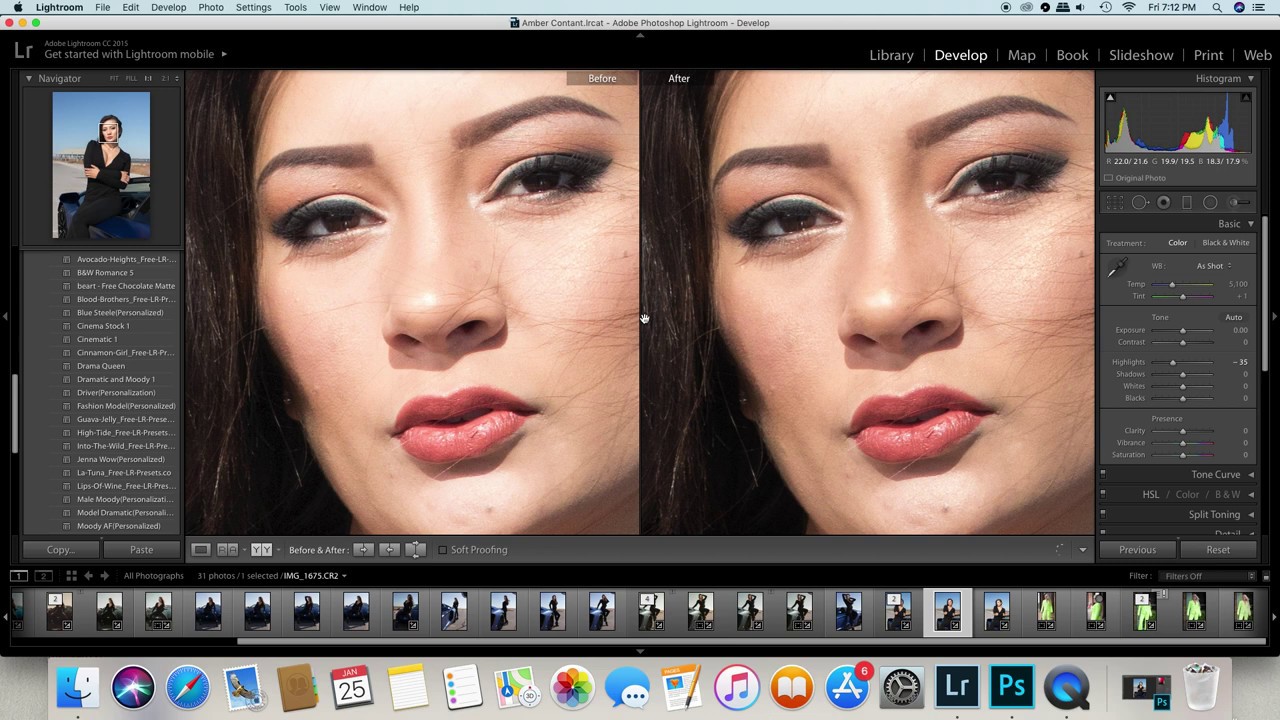This screenshot has height=720, width=1280.
Task: Enable Soft Proofing checkbox
Action: point(443,550)
